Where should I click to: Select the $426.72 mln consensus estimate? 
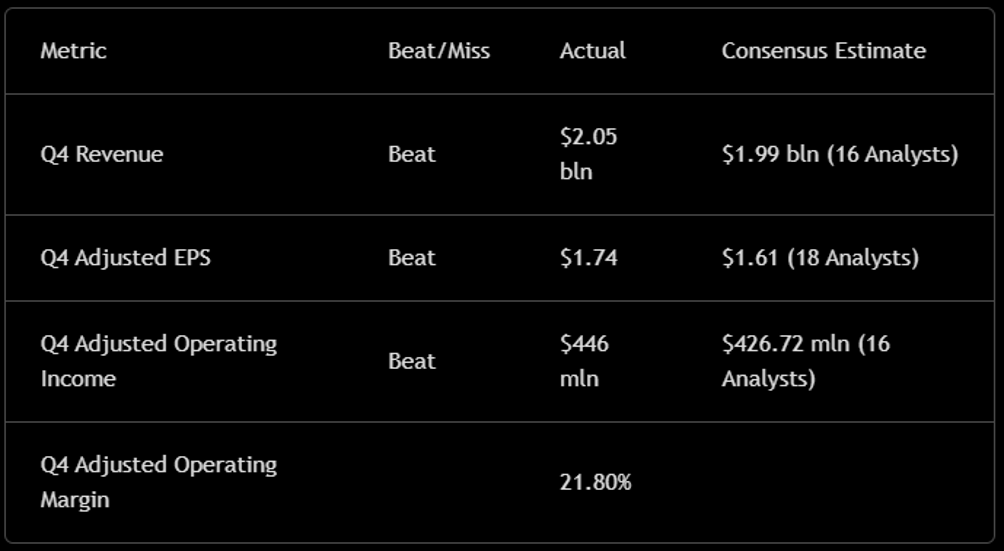[x=806, y=361]
